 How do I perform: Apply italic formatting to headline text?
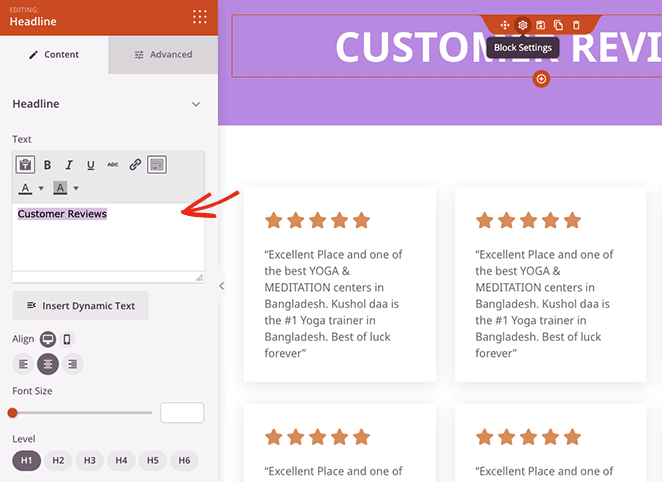[x=69, y=165]
